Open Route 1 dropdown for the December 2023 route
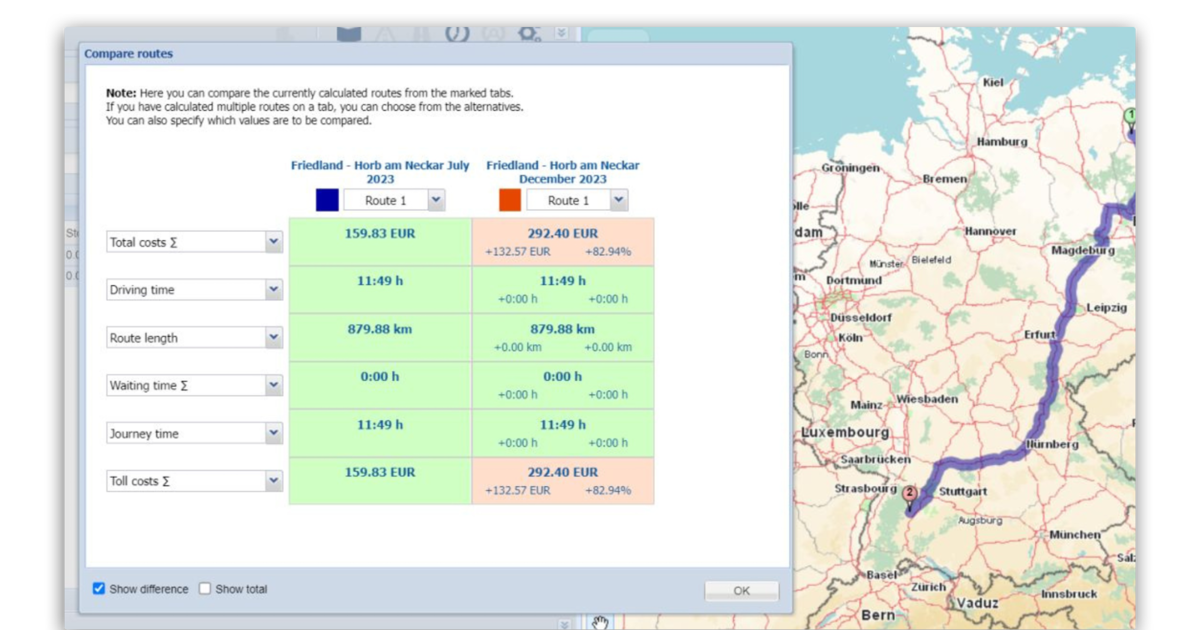Image resolution: width=1200 pixels, height=630 pixels. (x=618, y=200)
